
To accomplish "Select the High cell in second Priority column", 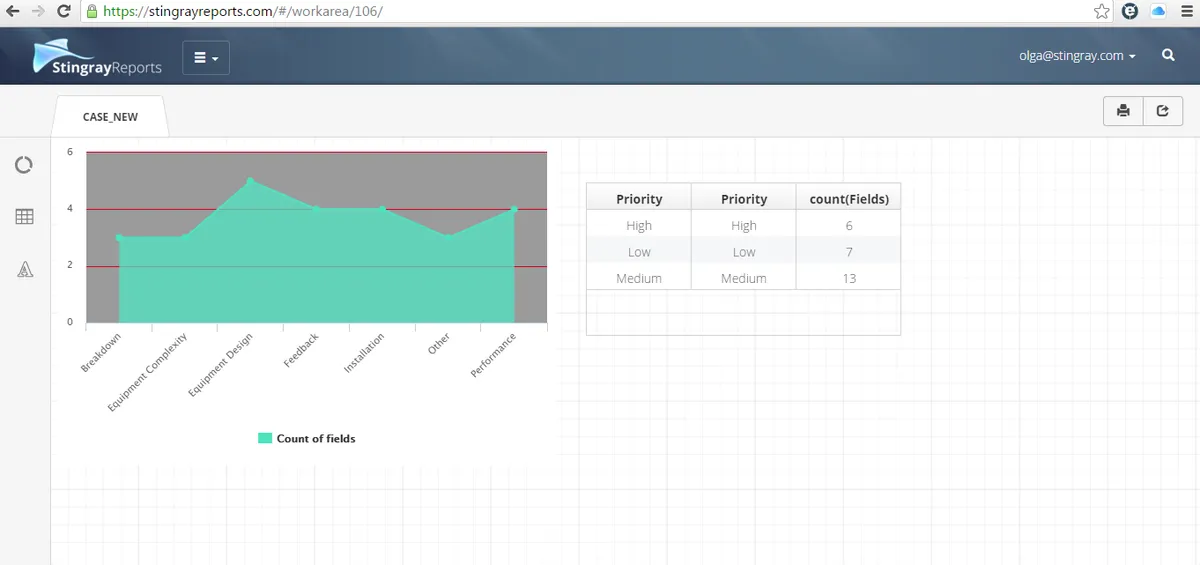I will 744,226.
